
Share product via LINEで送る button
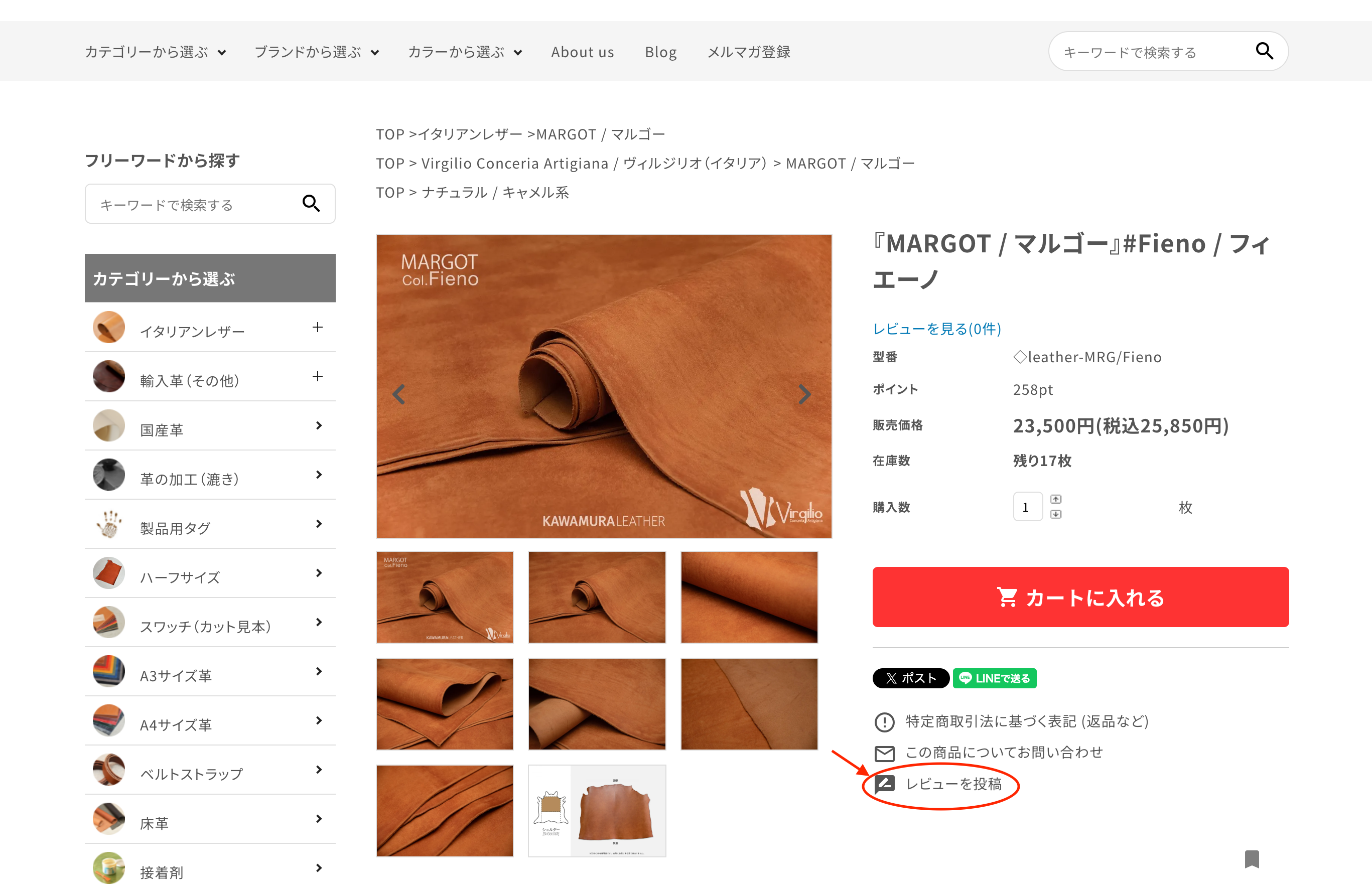[x=995, y=678]
